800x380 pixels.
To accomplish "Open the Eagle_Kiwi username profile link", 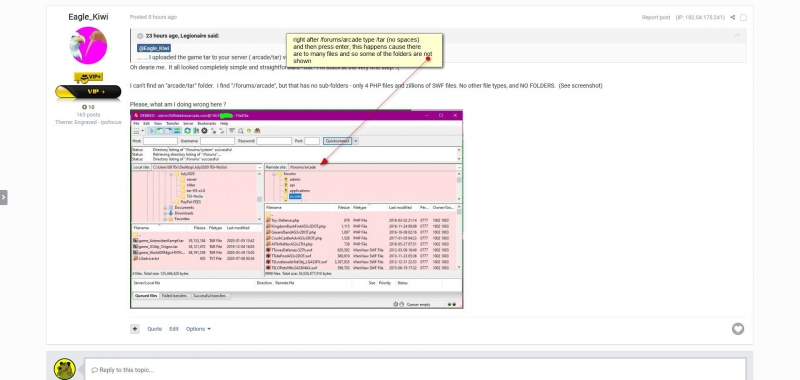I will coord(88,17).
